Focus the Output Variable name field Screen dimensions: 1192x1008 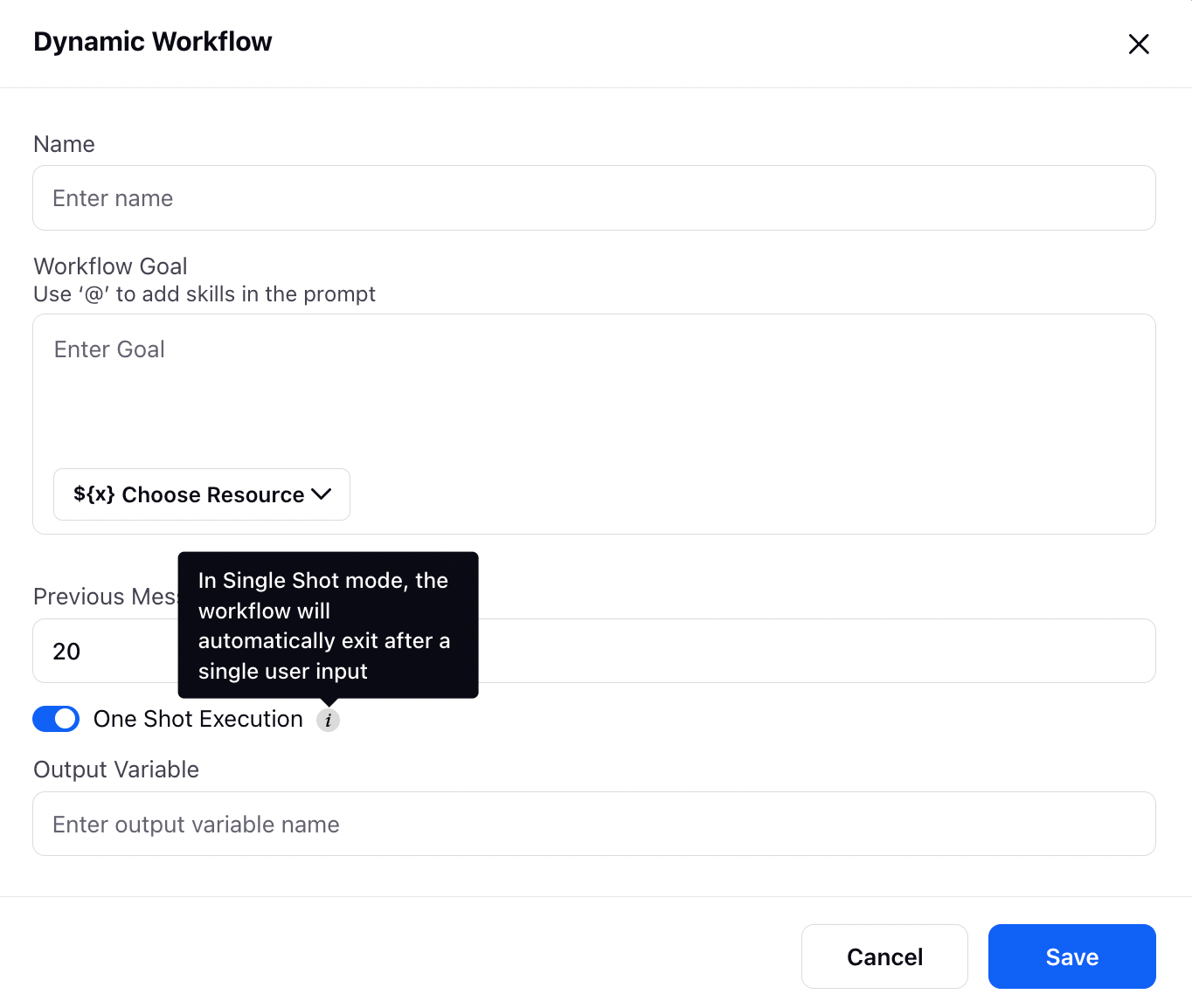(594, 824)
